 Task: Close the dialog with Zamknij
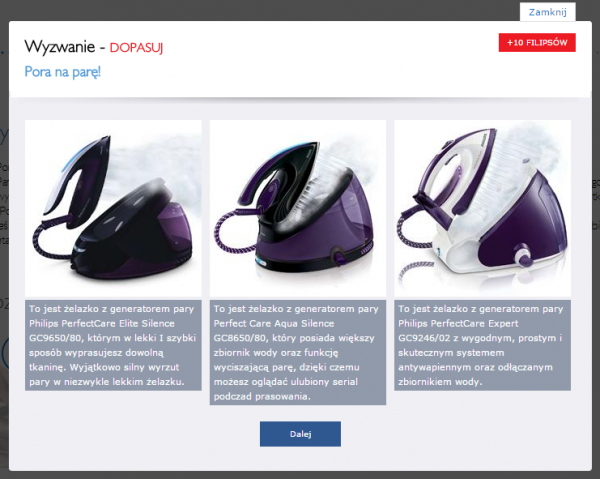(x=548, y=12)
